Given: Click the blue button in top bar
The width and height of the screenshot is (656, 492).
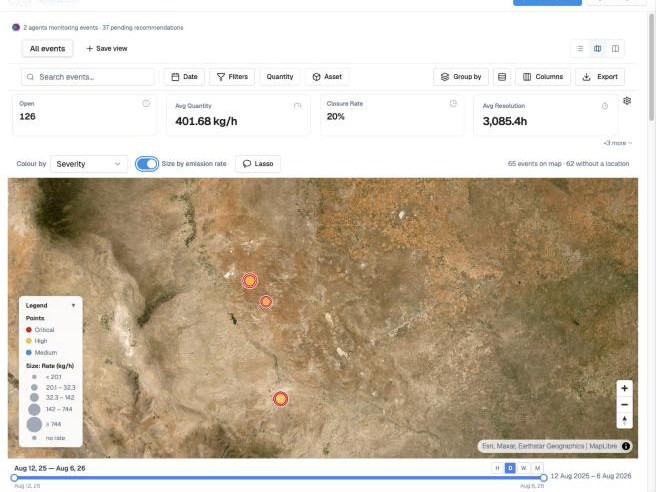Looking at the screenshot, I should (547, 2).
